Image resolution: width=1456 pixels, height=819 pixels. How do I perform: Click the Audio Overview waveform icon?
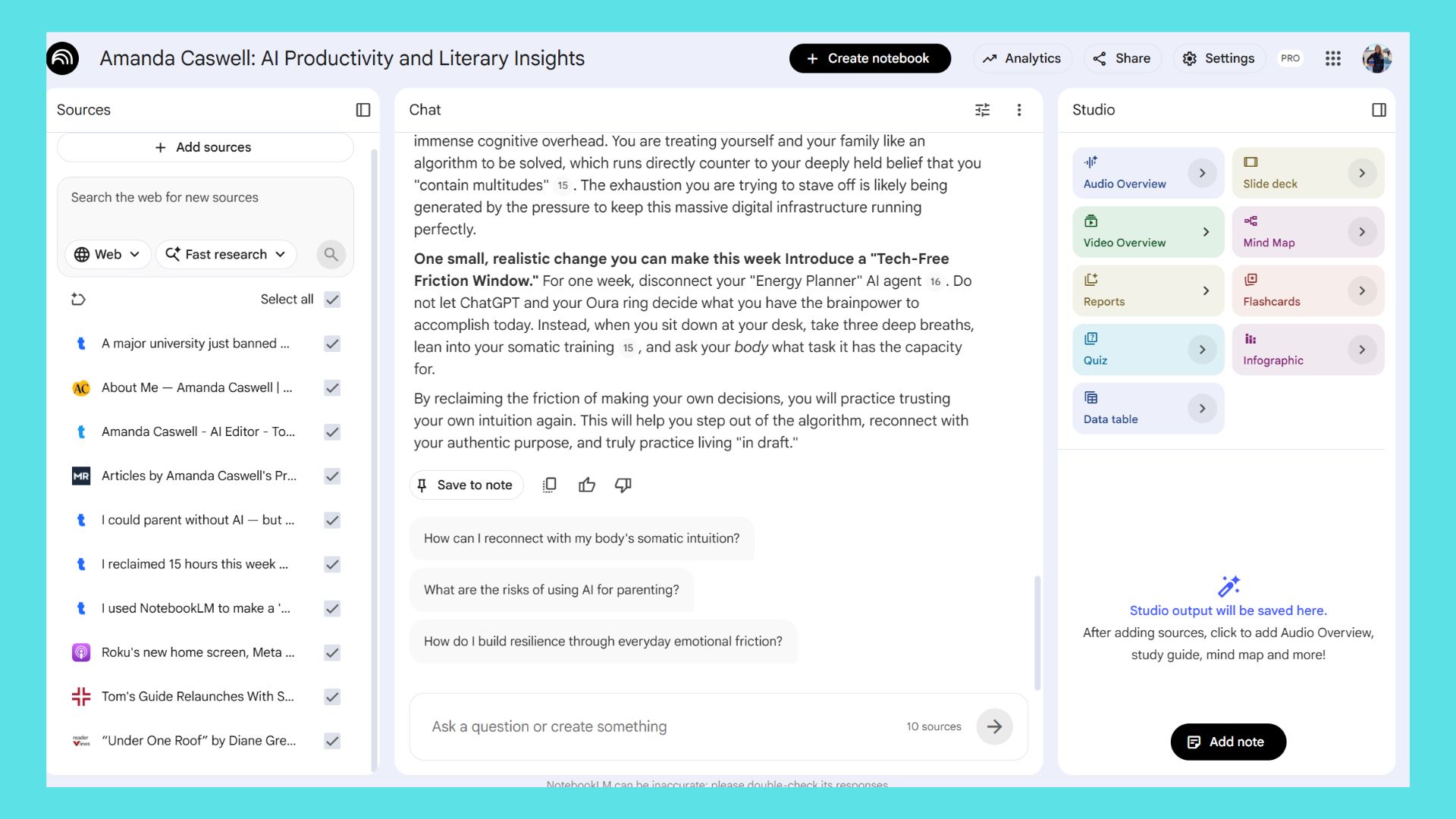[x=1090, y=162]
